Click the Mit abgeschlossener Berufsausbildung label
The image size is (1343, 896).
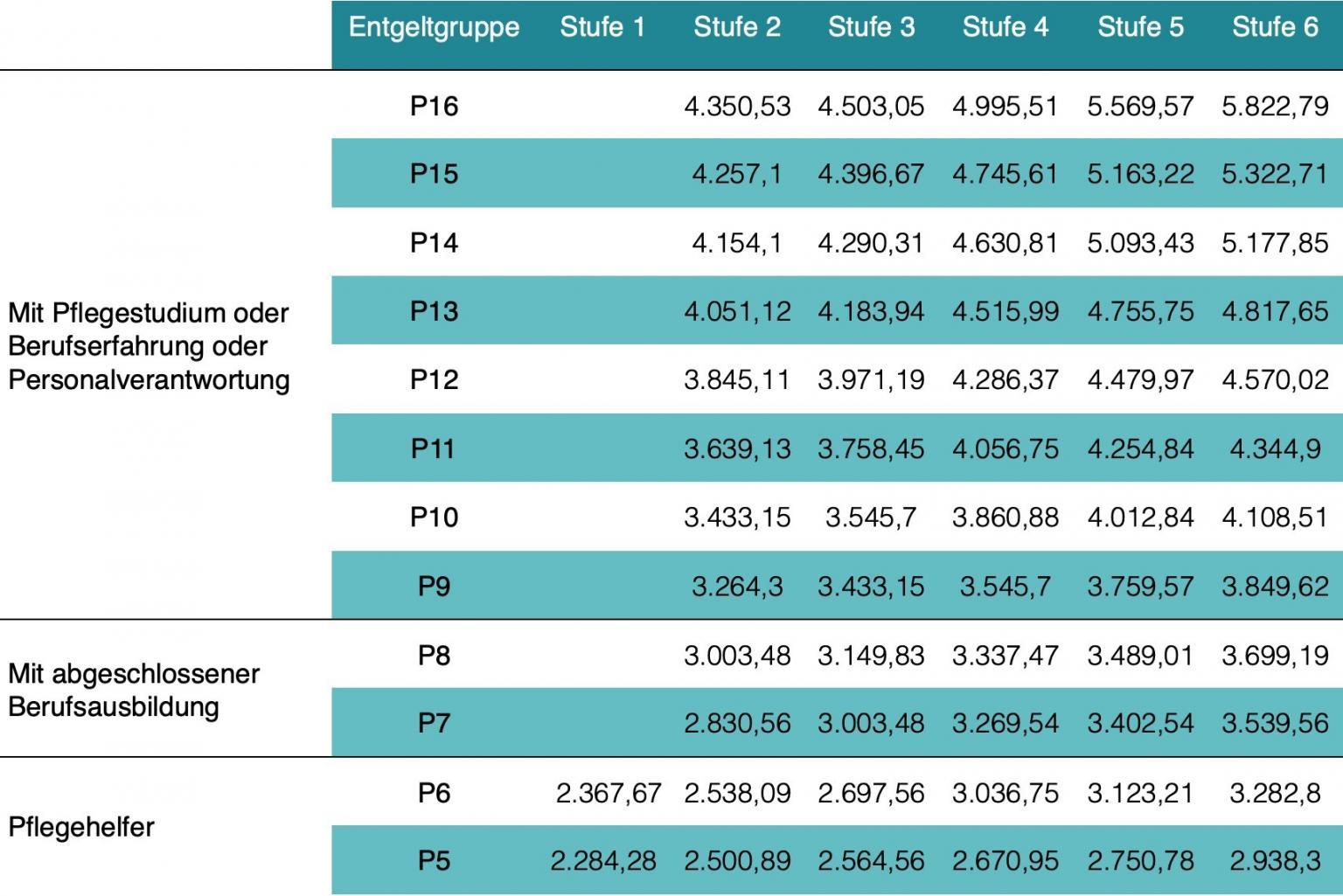point(134,691)
